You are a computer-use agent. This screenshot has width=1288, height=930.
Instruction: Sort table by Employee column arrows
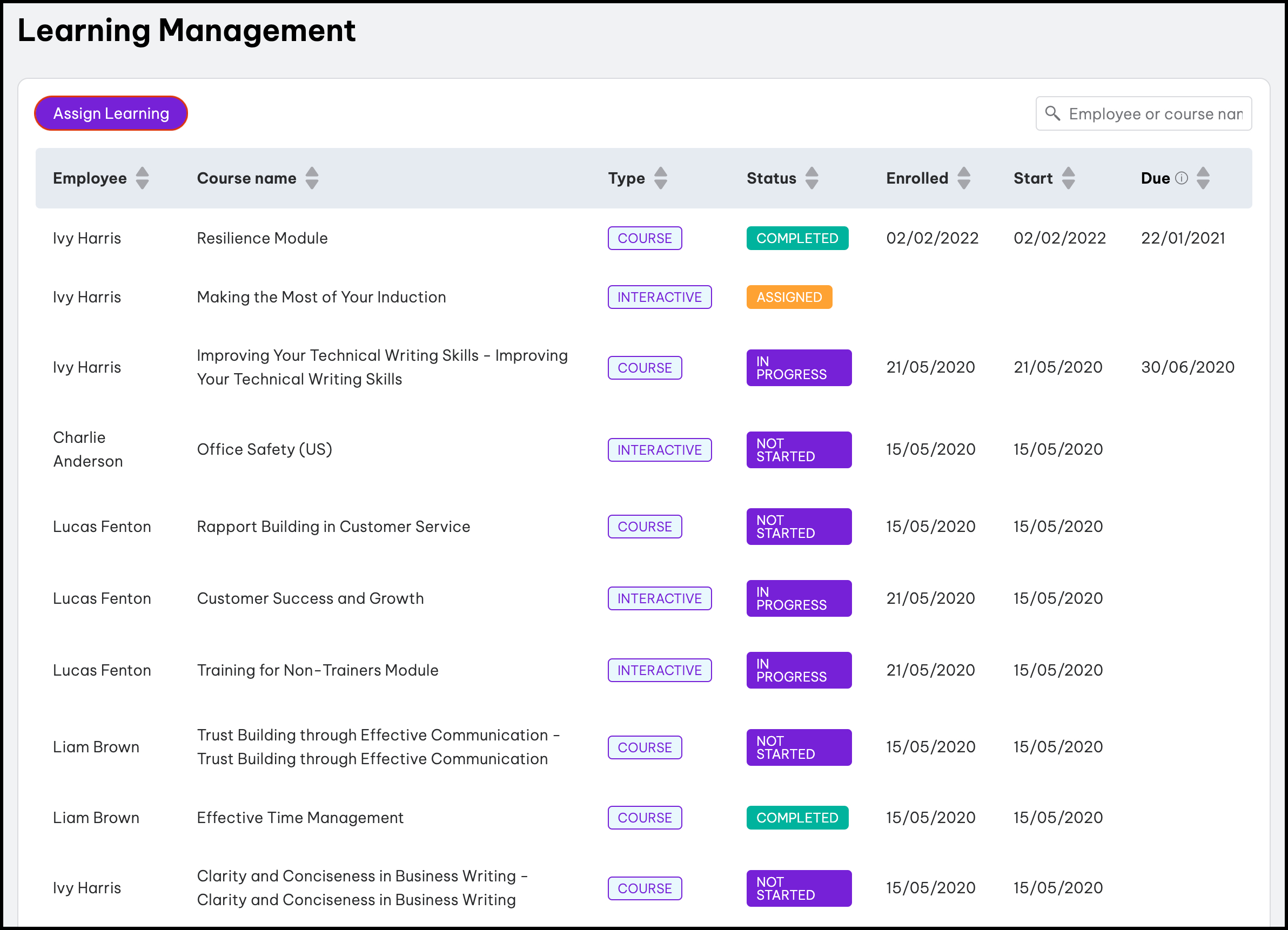[x=142, y=178]
